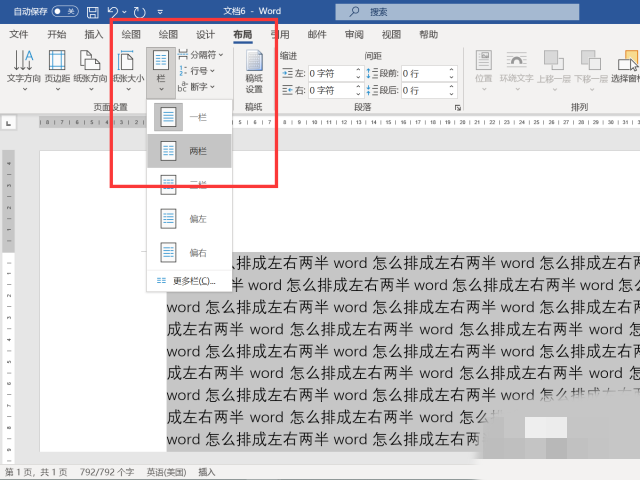Open 更多栏(C)... more columns dialog

189,281
